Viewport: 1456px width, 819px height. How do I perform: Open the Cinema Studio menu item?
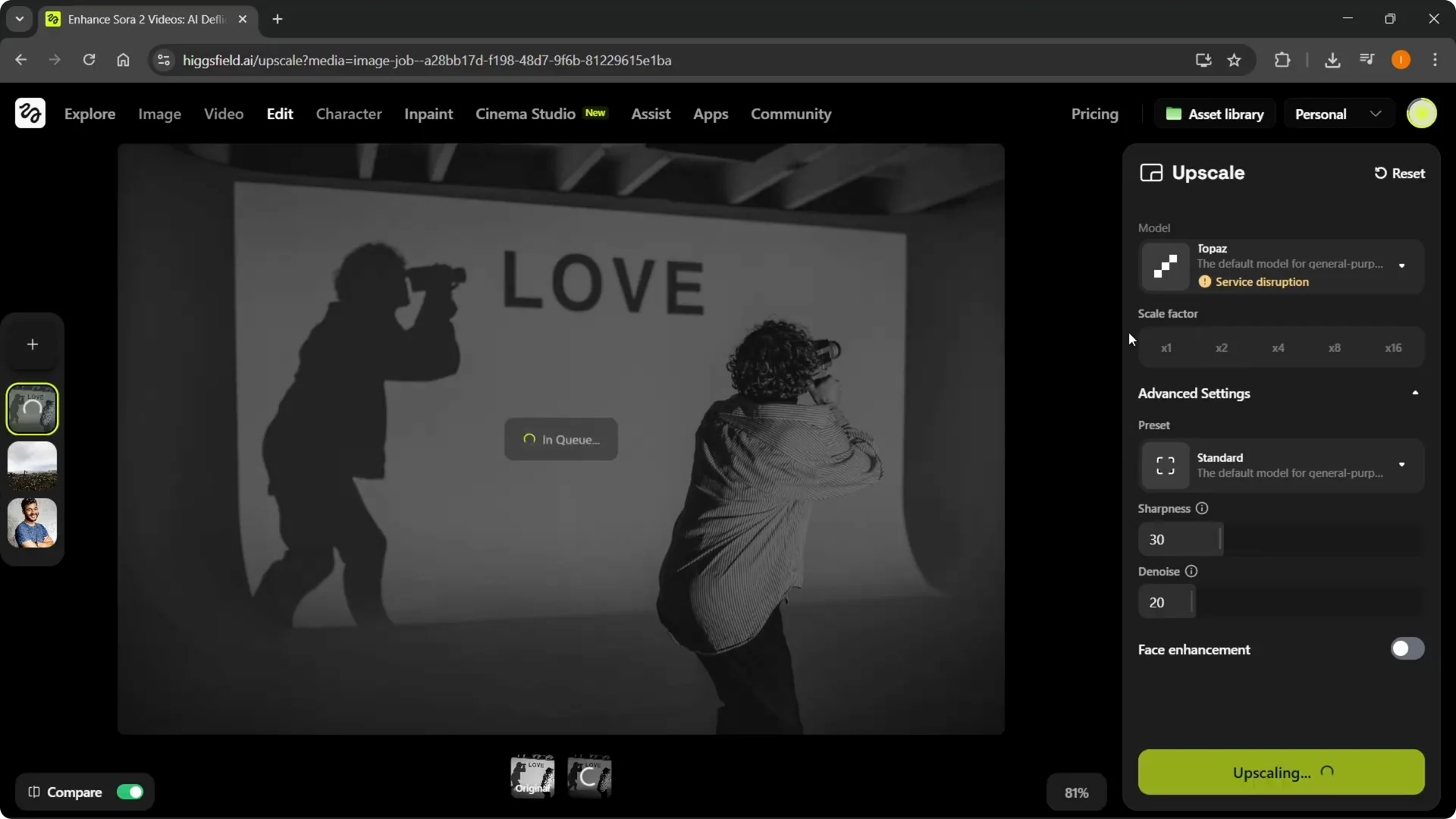click(x=526, y=114)
